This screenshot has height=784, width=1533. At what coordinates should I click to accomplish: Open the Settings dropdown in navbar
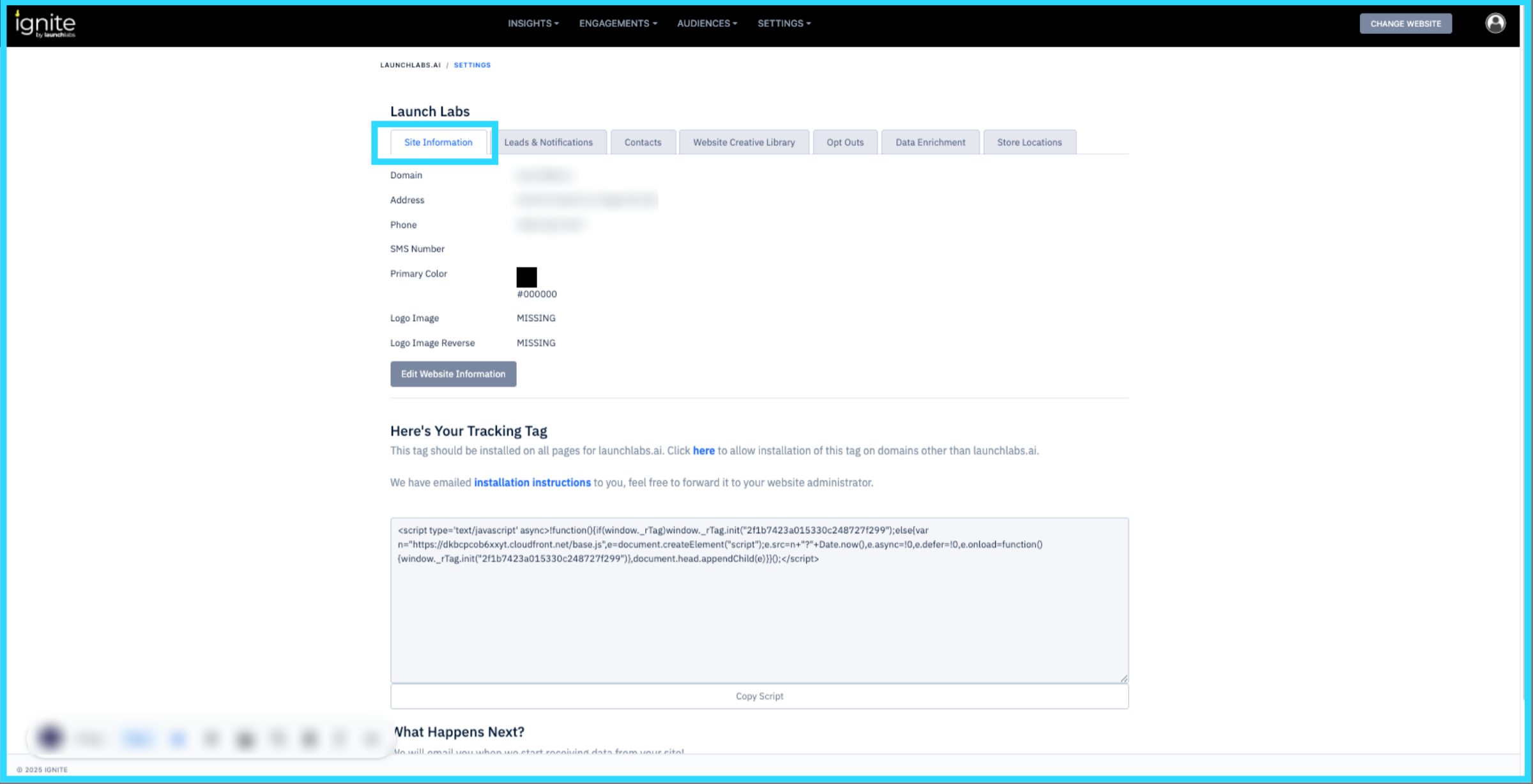pyautogui.click(x=784, y=24)
